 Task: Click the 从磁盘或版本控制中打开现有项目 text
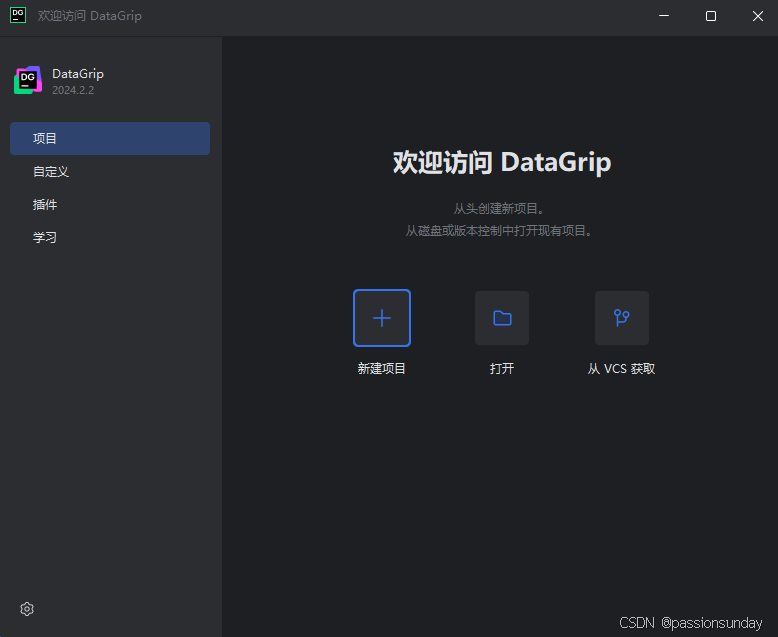pyautogui.click(x=499, y=231)
